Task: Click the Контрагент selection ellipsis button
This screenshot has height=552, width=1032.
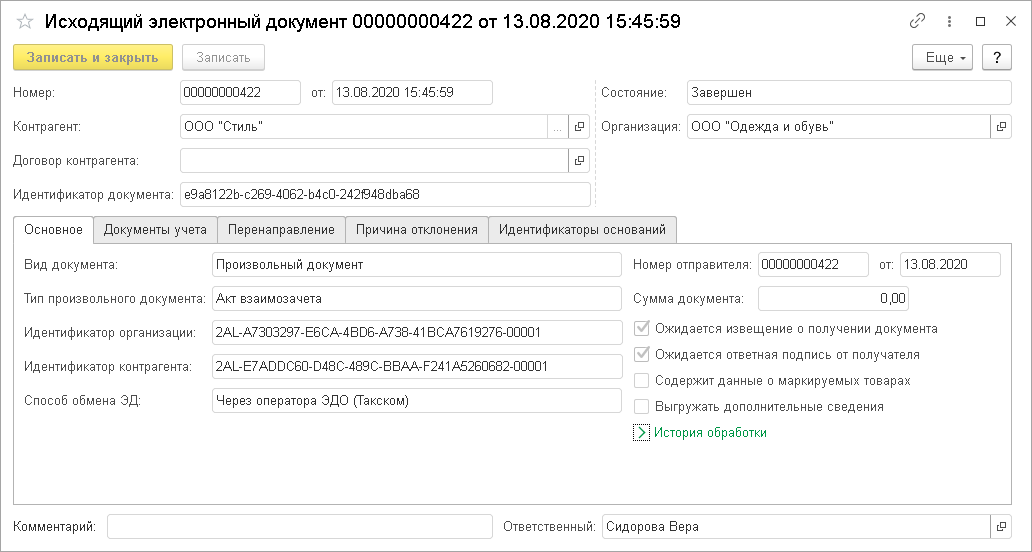Action: pyautogui.click(x=557, y=127)
